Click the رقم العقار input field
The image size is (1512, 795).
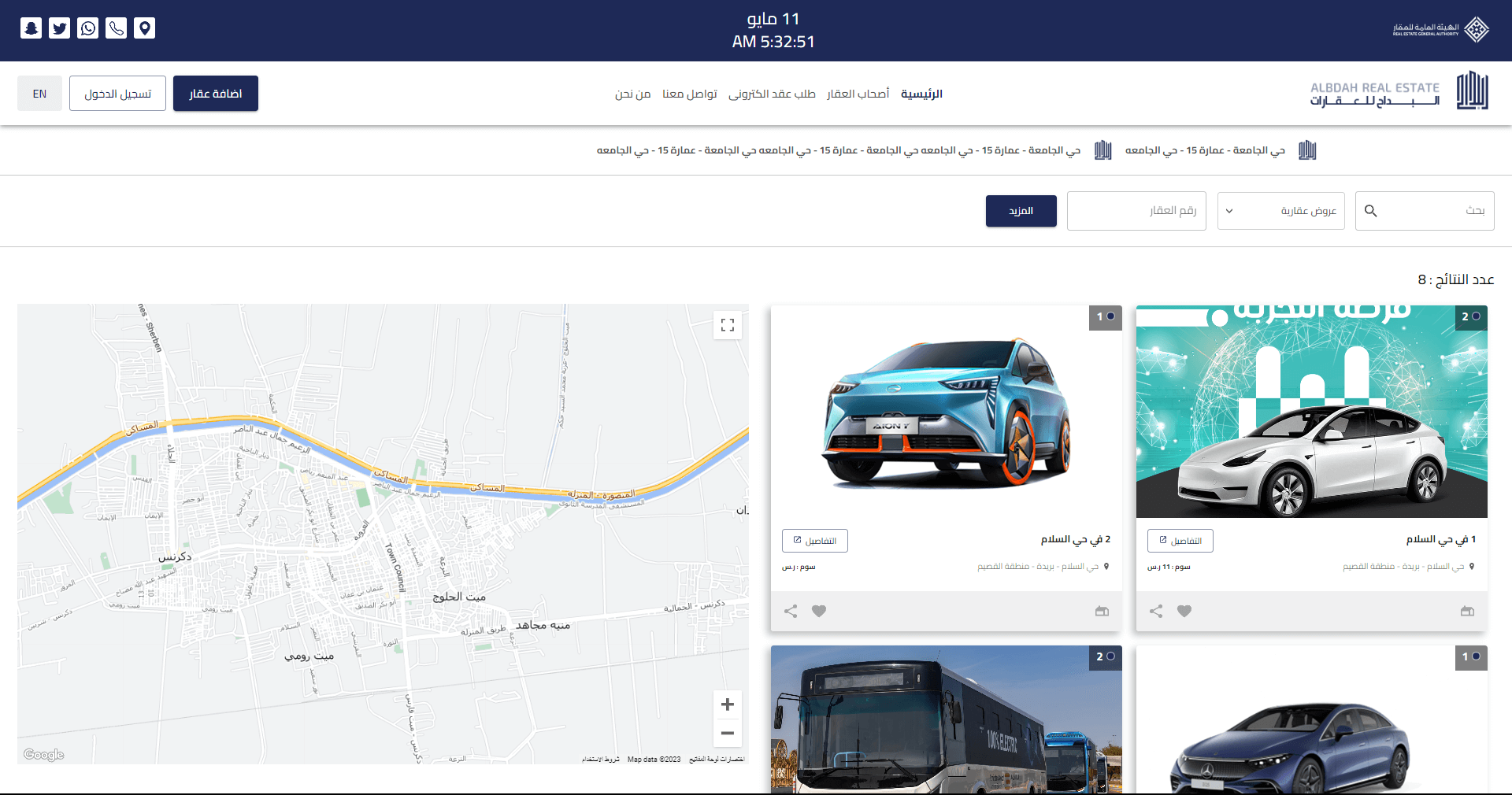[1136, 211]
